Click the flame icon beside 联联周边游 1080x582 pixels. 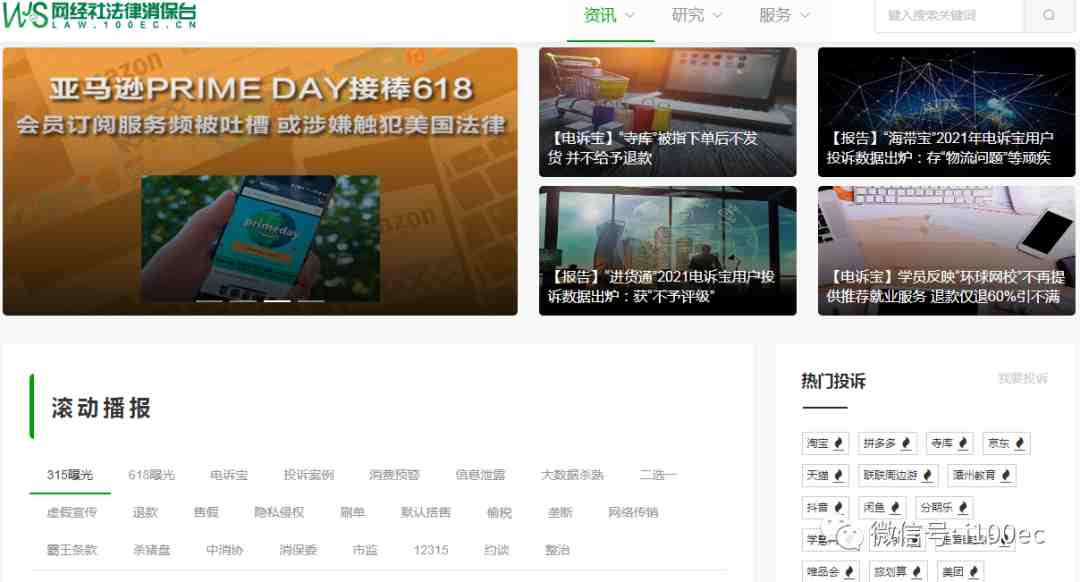927,475
